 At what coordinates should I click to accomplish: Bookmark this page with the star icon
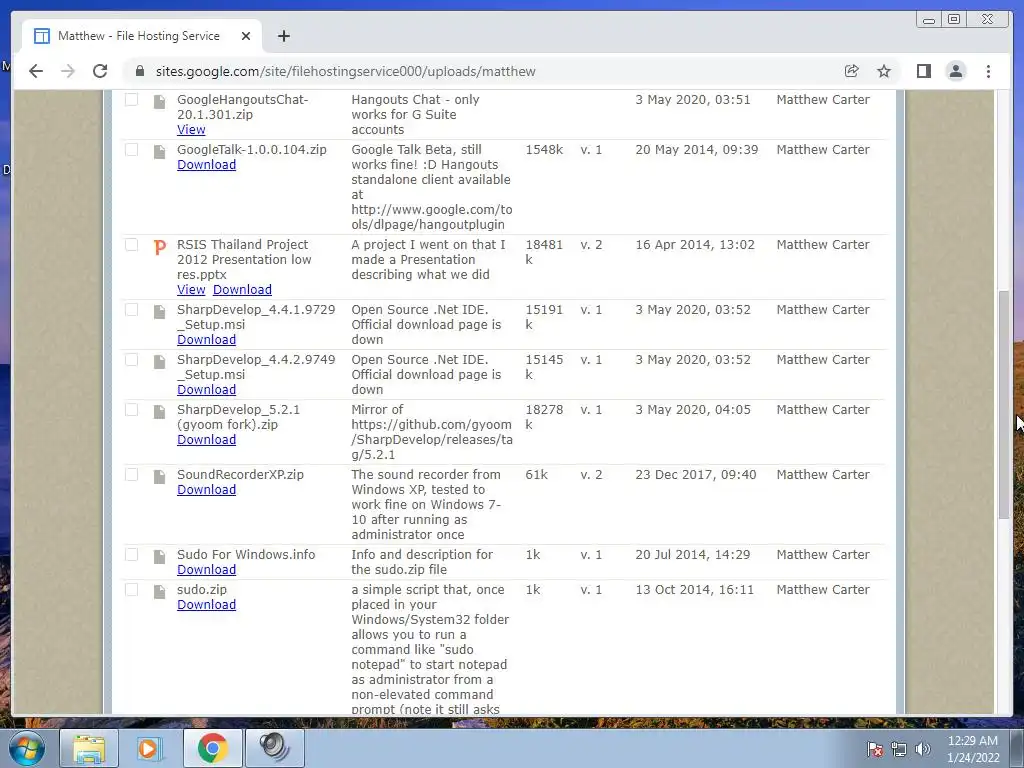[x=884, y=71]
